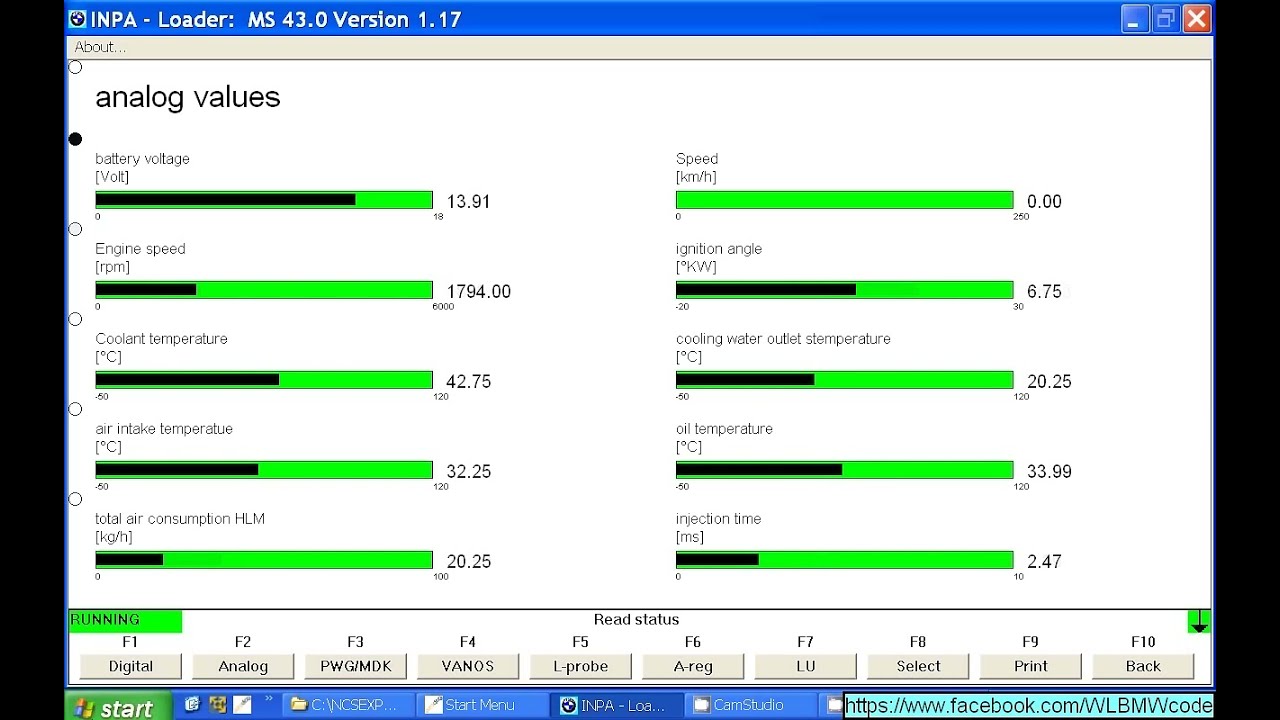Viewport: 1280px width, 720px height.
Task: Click coolant temperature value 42.75
Action: (468, 382)
